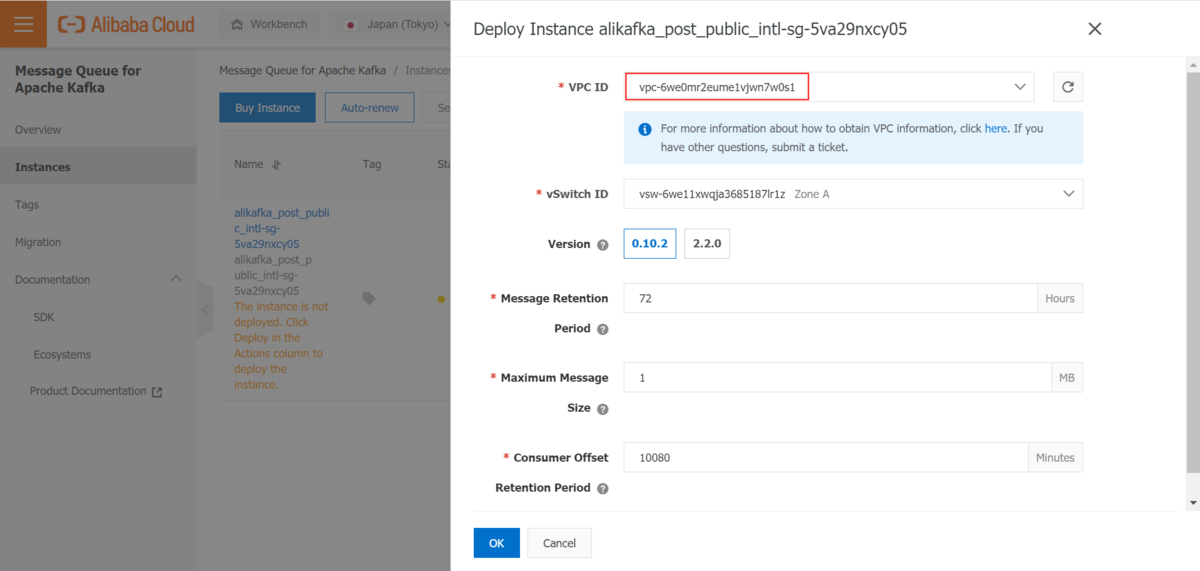Click the OK button
Viewport: 1200px width, 571px height.
point(497,543)
